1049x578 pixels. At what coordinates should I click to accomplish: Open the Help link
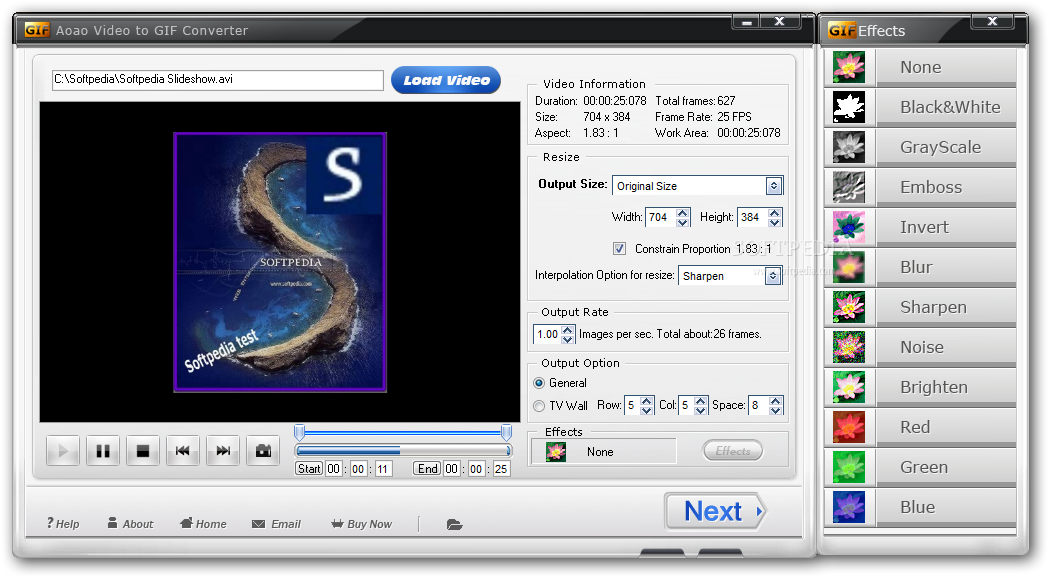(63, 524)
